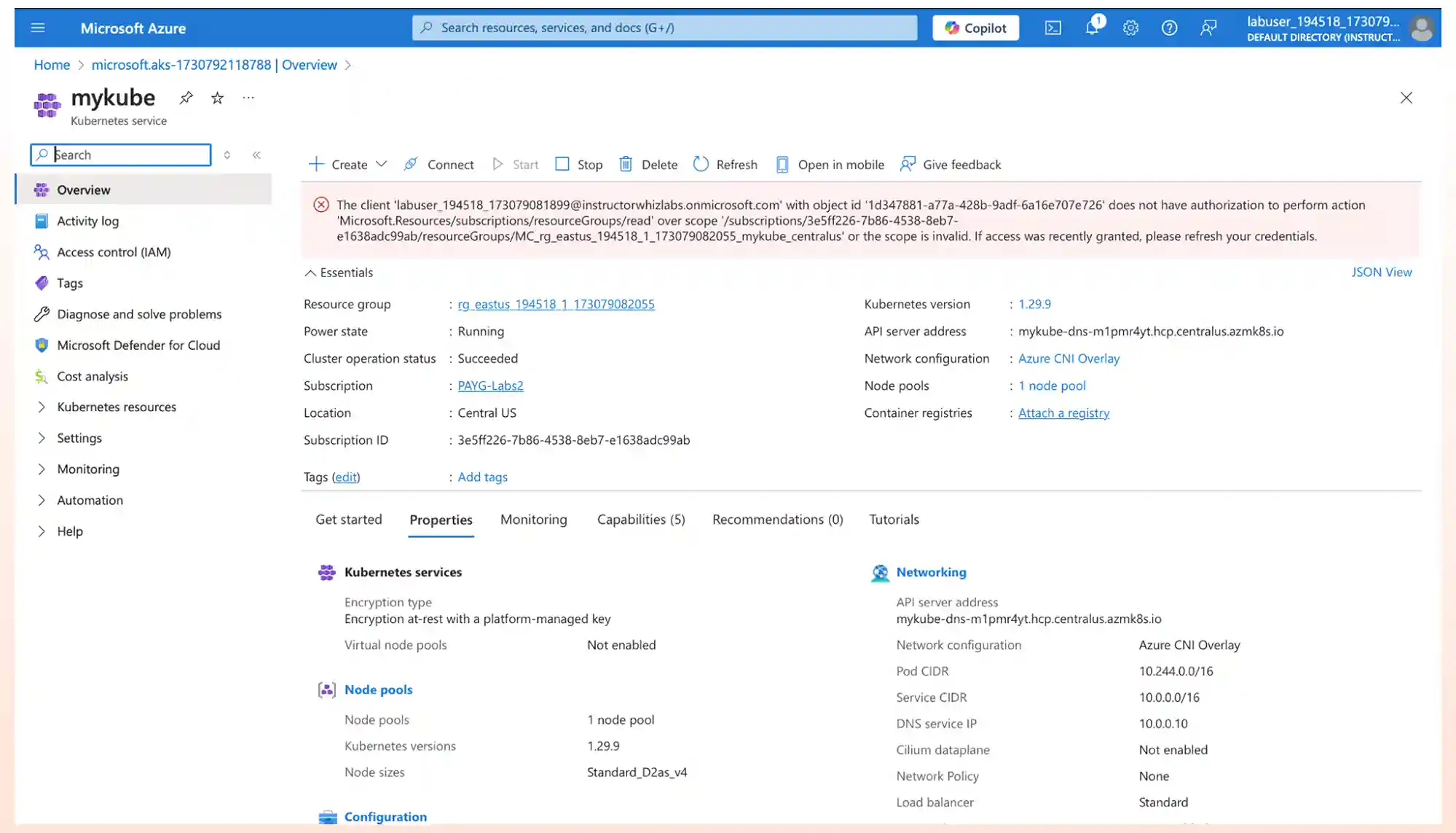The image size is (1456, 833).
Task: Open Azure CNI Overlay link in Essentials
Action: pyautogui.click(x=1069, y=359)
